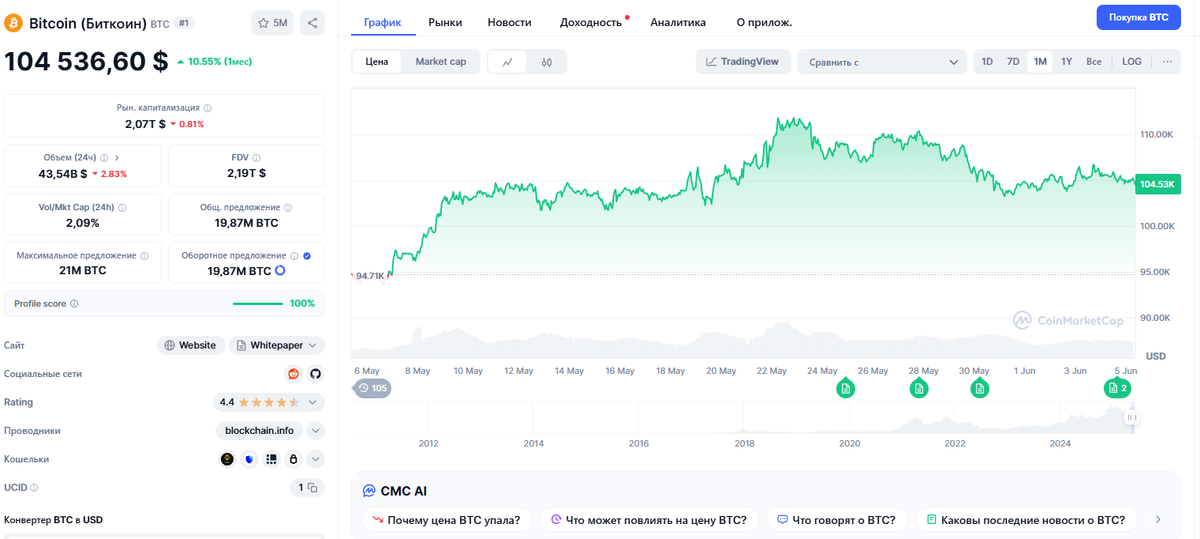Open Bitcoin's GitHub social link icon

click(315, 374)
